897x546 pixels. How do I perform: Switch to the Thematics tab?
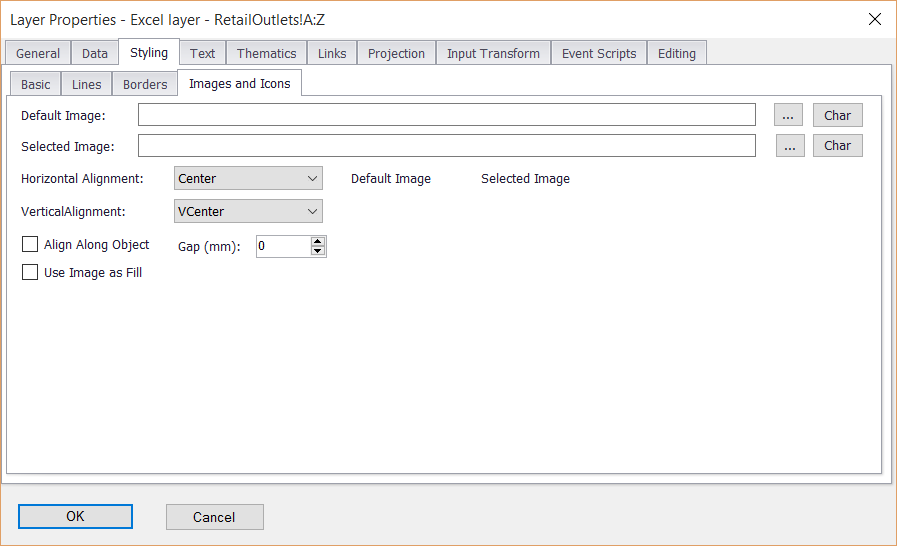click(x=266, y=53)
